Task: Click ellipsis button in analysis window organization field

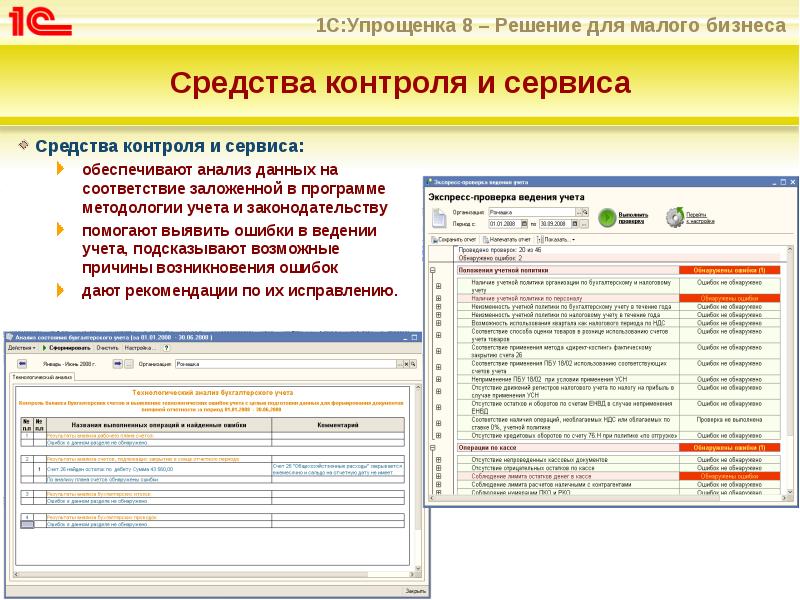Action: pos(399,364)
